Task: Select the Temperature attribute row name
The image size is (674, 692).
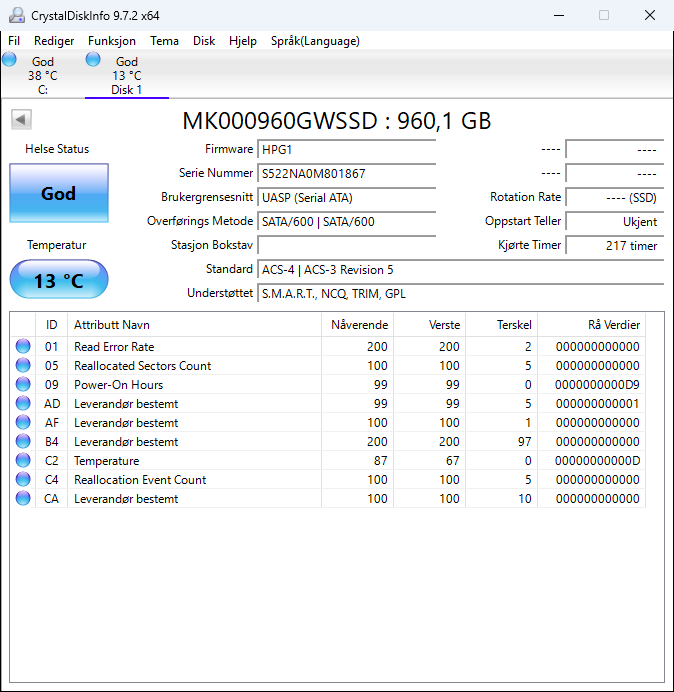Action: (x=106, y=461)
